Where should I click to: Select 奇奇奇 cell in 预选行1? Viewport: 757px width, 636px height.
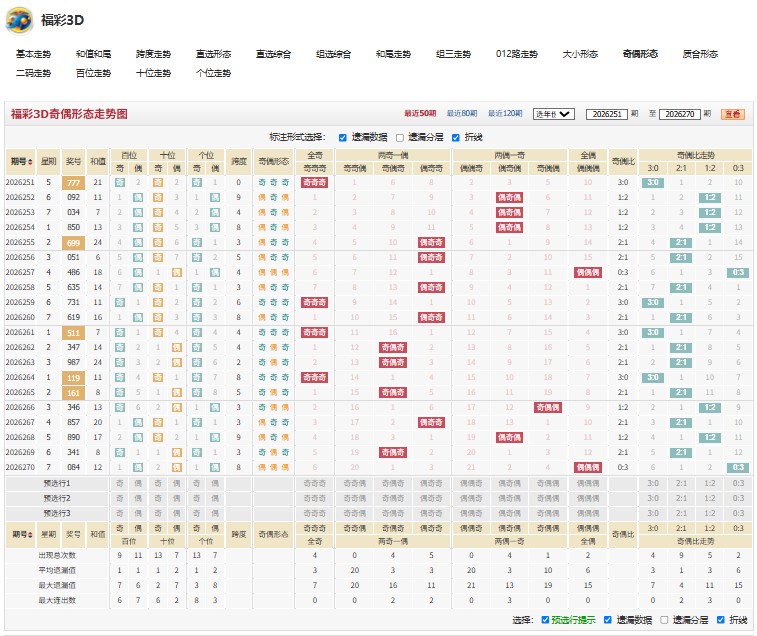tap(314, 483)
